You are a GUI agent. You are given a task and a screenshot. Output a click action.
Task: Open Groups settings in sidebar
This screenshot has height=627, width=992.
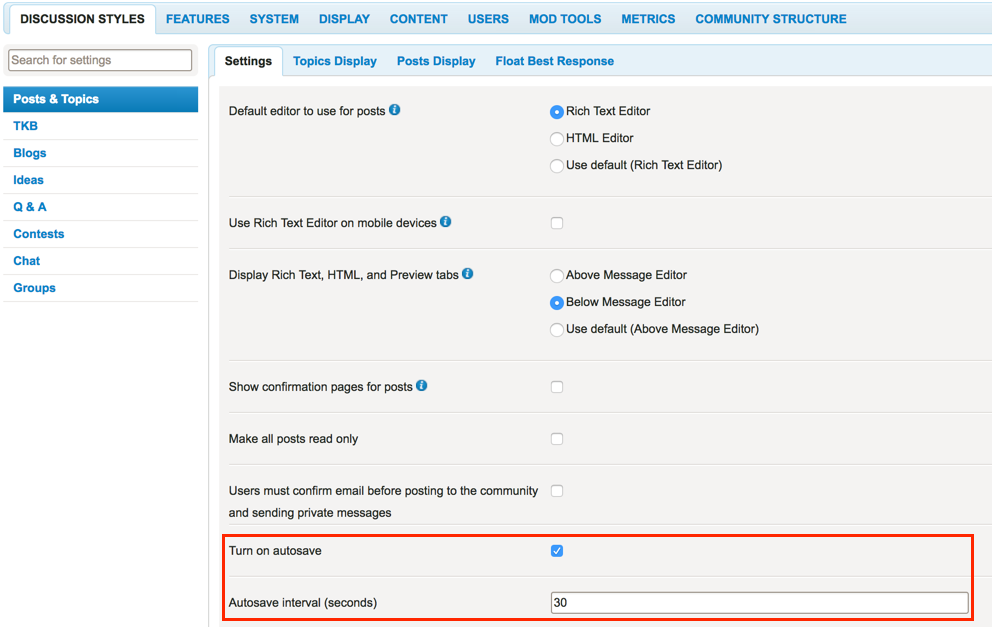101,288
